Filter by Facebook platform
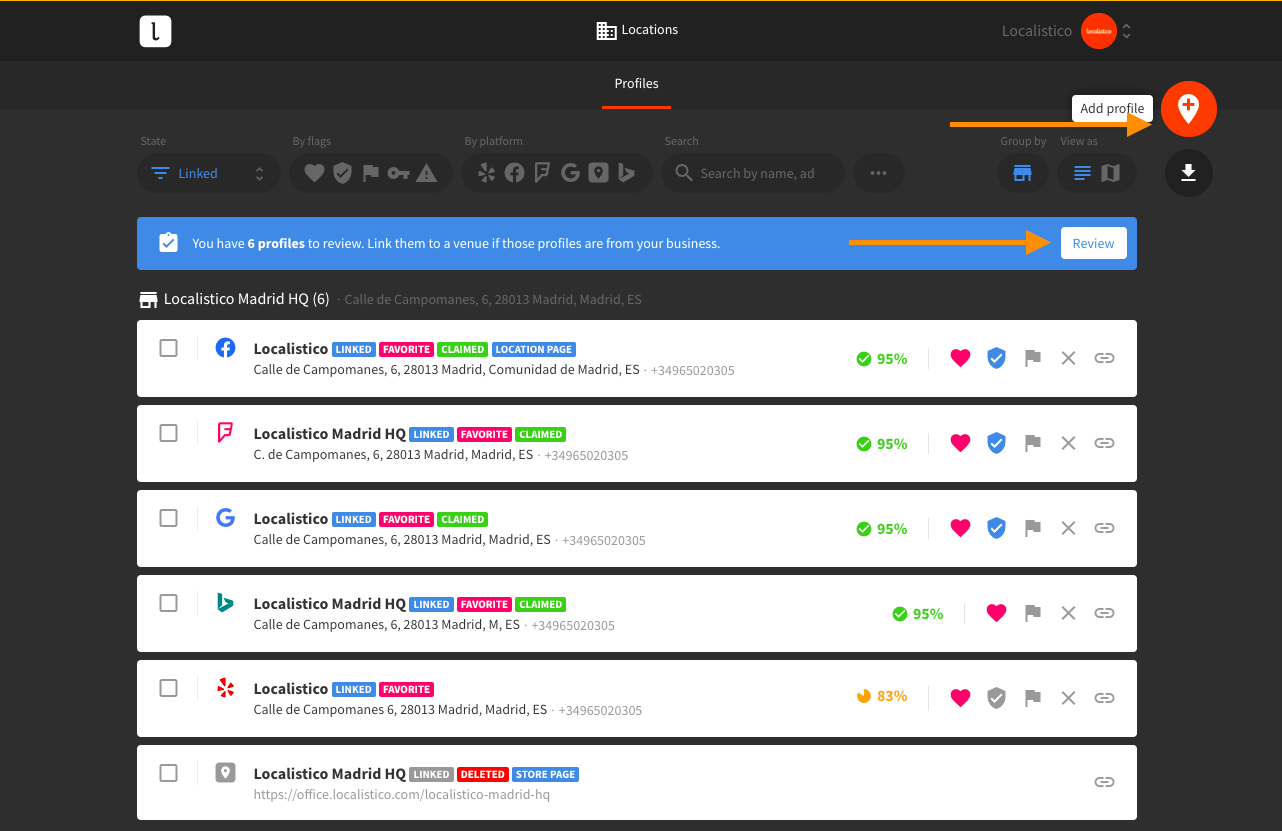Image resolution: width=1282 pixels, height=831 pixels. coord(514,173)
